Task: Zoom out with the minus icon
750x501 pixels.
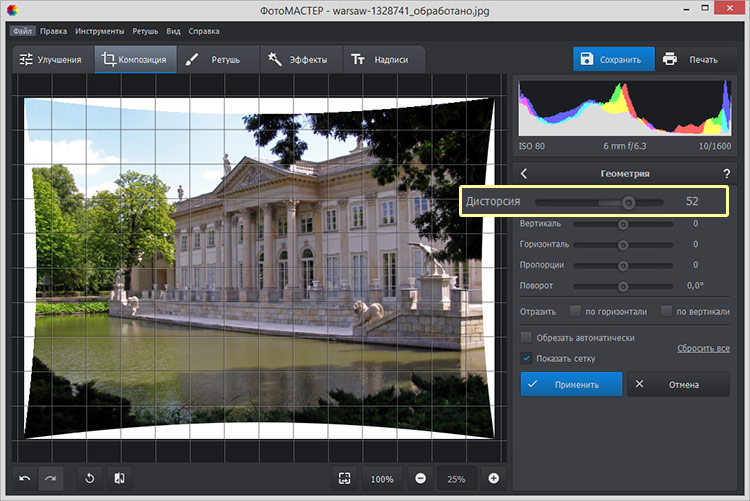Action: pos(420,478)
